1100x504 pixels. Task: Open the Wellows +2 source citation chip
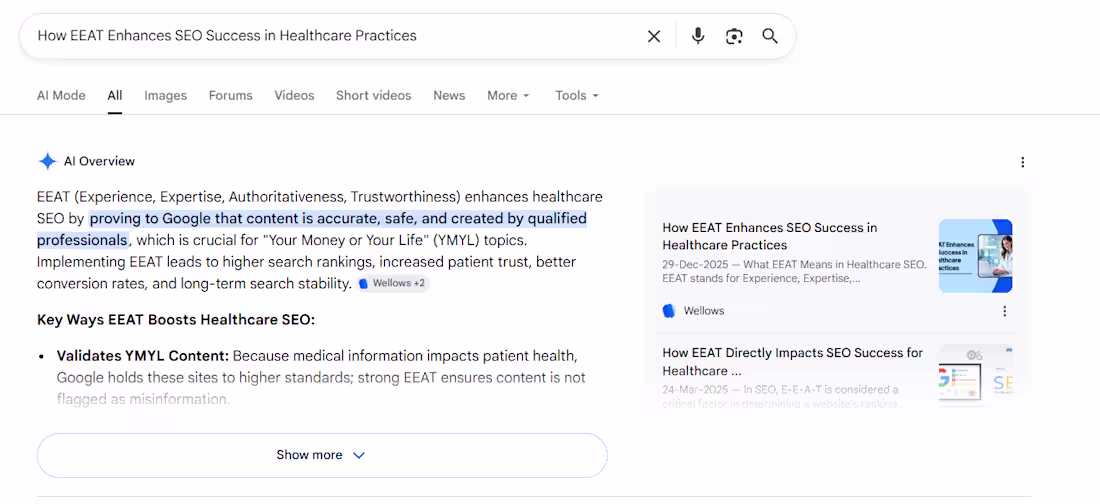tap(392, 284)
